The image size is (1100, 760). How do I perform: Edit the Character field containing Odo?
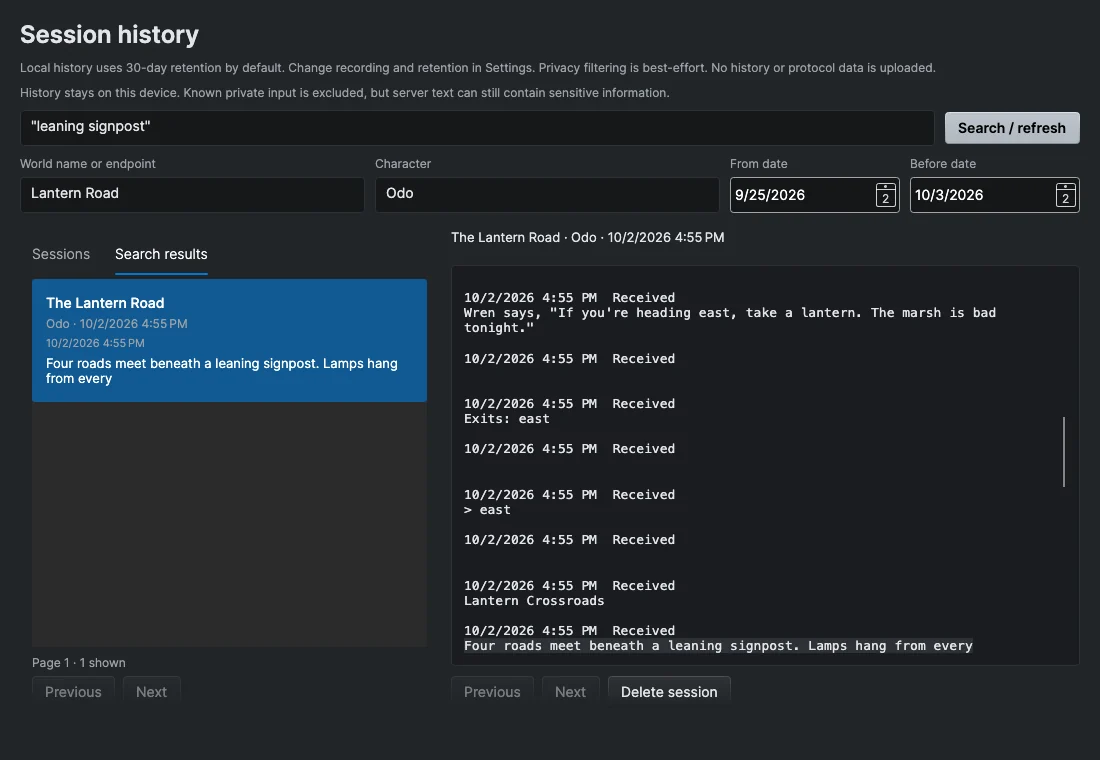547,194
